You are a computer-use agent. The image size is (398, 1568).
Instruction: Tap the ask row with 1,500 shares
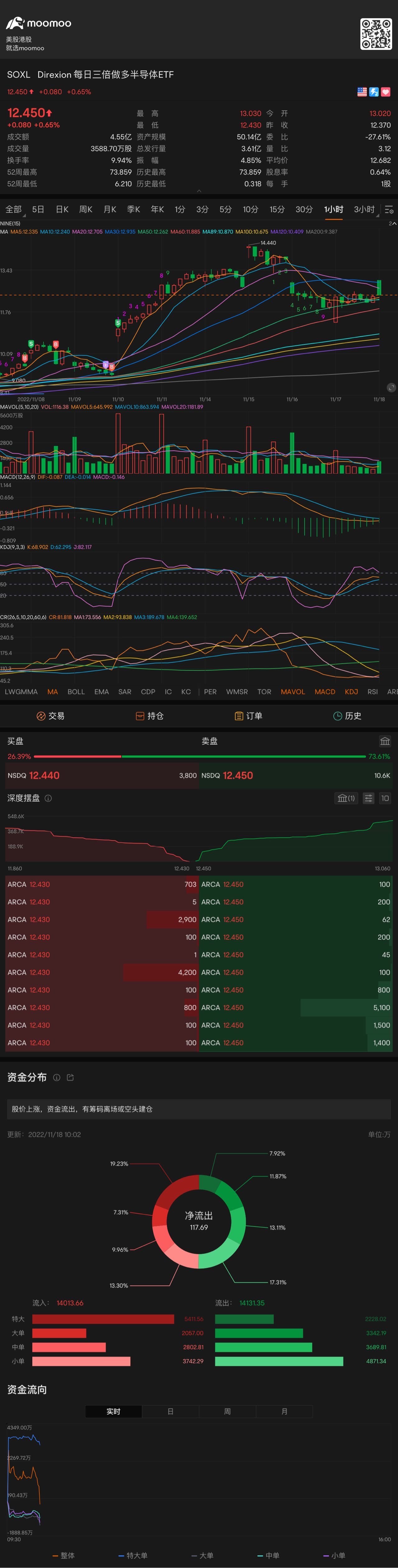tap(296, 1025)
